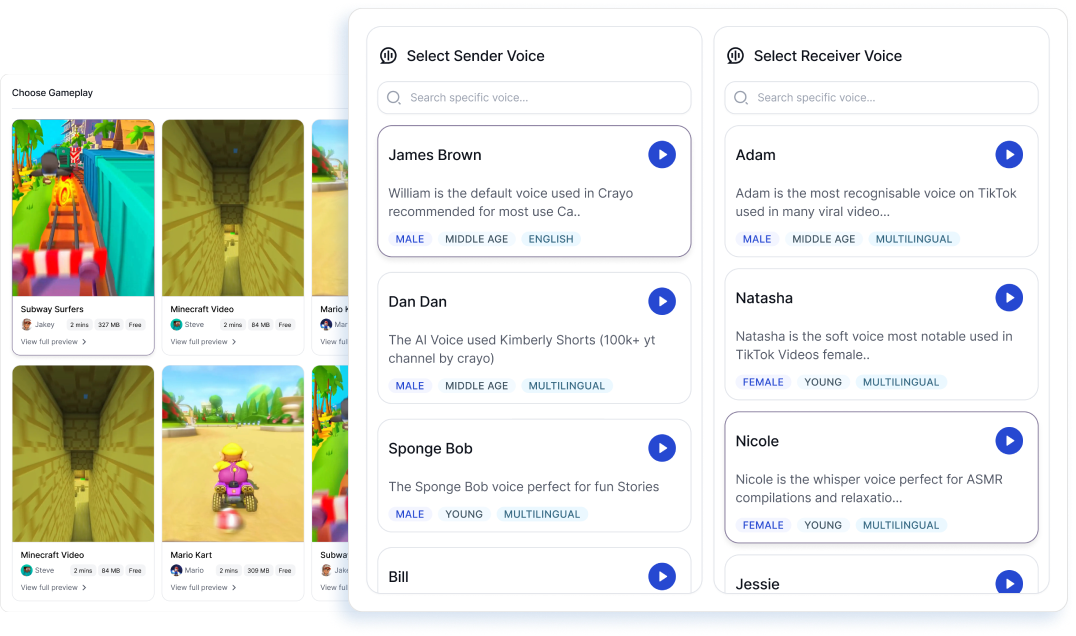Click the Jessie voice name
This screenshot has width=1076, height=636.
point(758,584)
